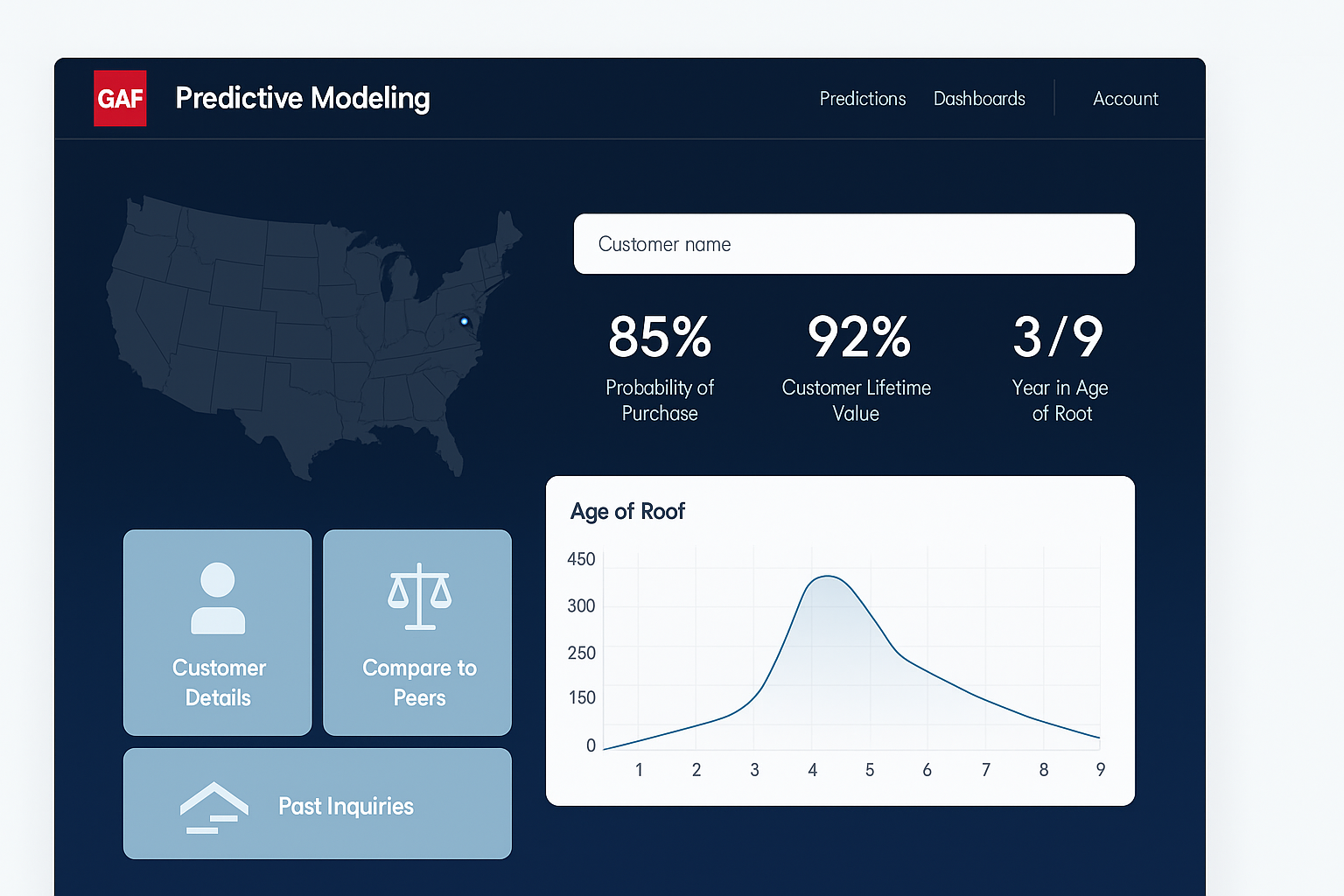Image resolution: width=1344 pixels, height=896 pixels.
Task: Select the person icon on Customer Details card
Action: pyautogui.click(x=217, y=599)
